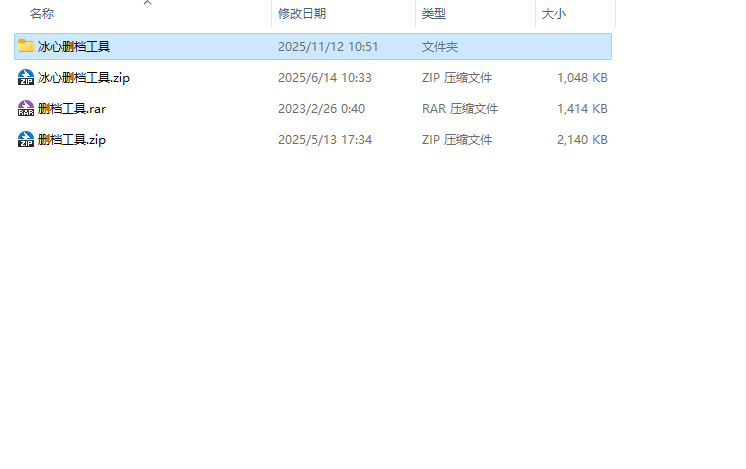Sort files by the 修改日期 column header
The height and width of the screenshot is (469, 746).
[x=301, y=14]
